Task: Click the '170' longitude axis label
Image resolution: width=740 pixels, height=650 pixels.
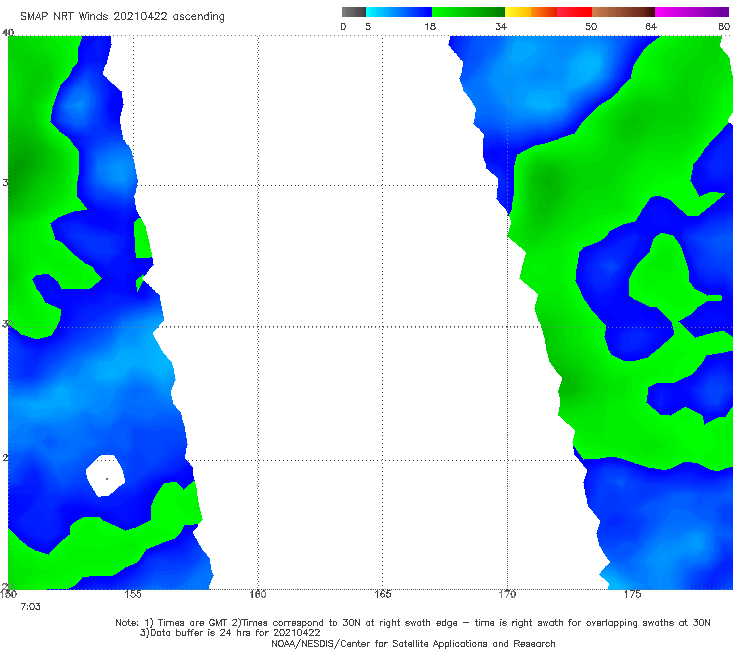Action: (507, 594)
